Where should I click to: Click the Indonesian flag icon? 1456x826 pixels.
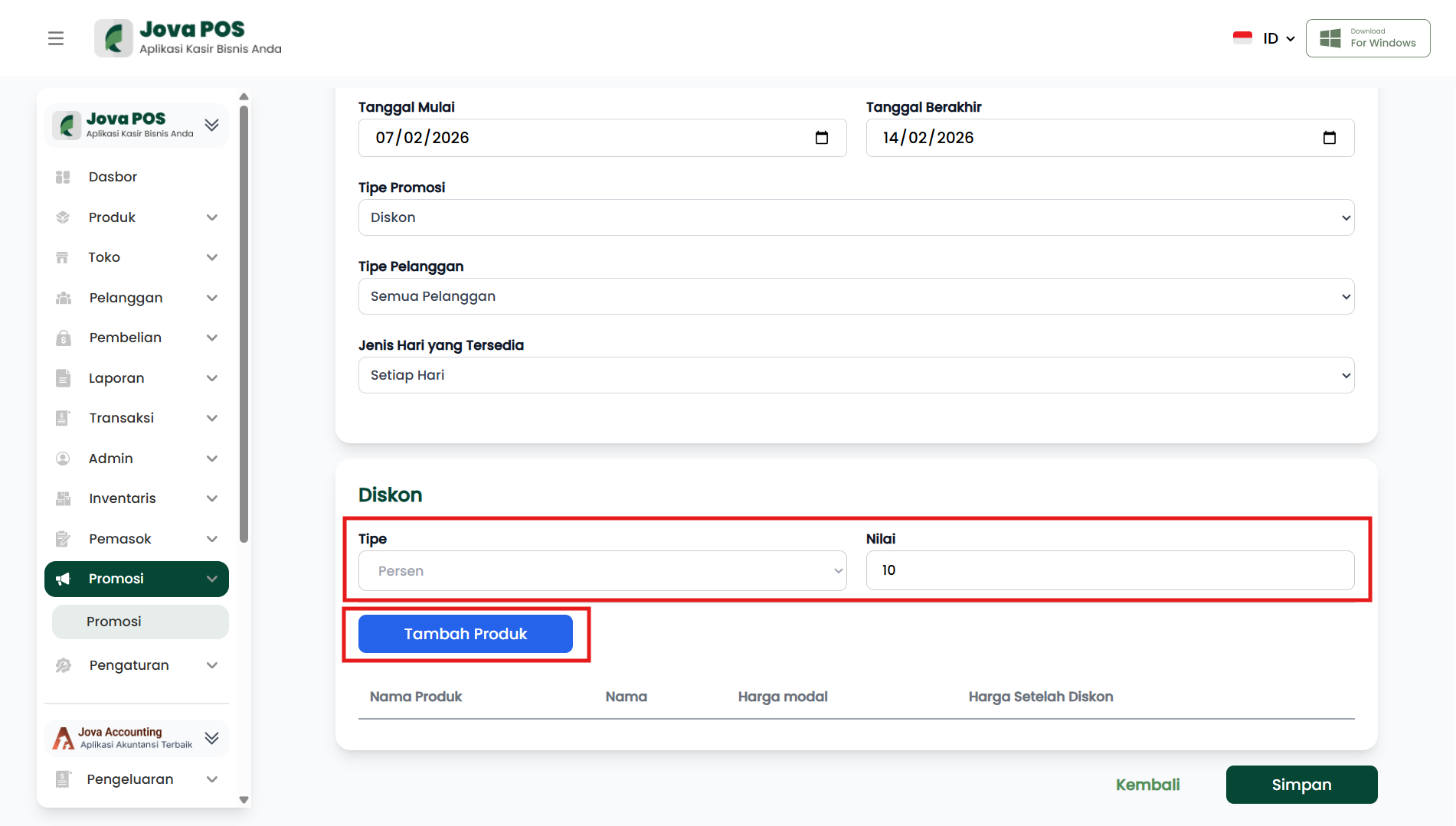click(1242, 38)
